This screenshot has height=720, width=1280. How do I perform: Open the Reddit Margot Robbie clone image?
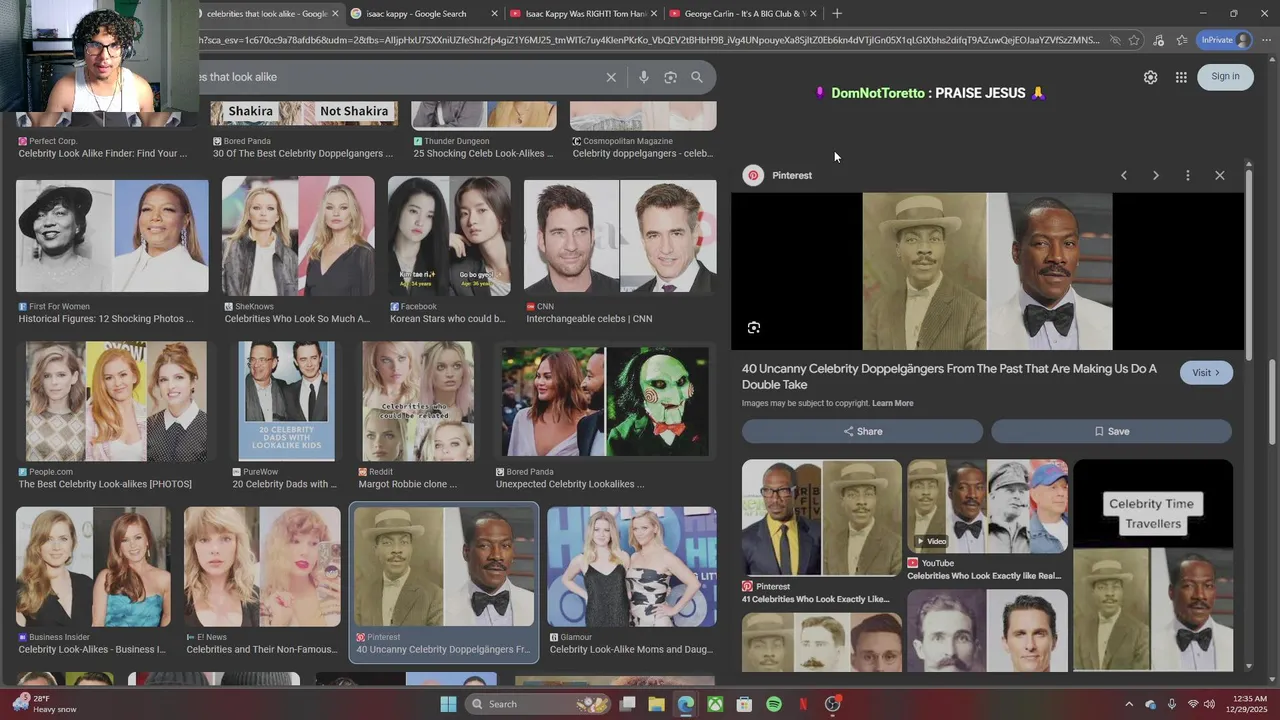(x=418, y=401)
